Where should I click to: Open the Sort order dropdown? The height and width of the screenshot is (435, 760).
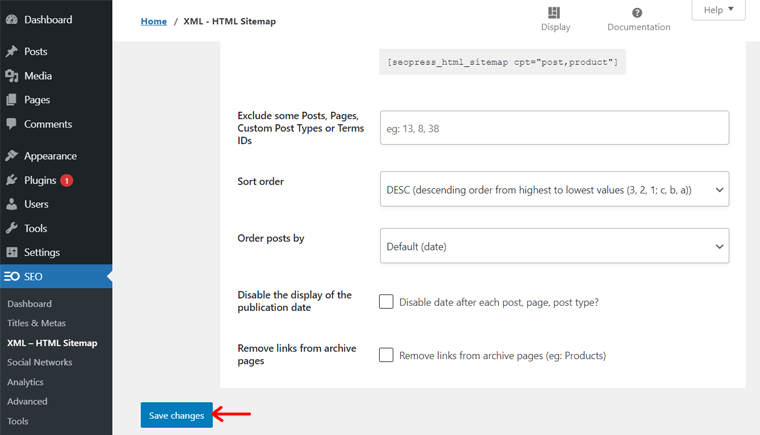click(x=554, y=189)
